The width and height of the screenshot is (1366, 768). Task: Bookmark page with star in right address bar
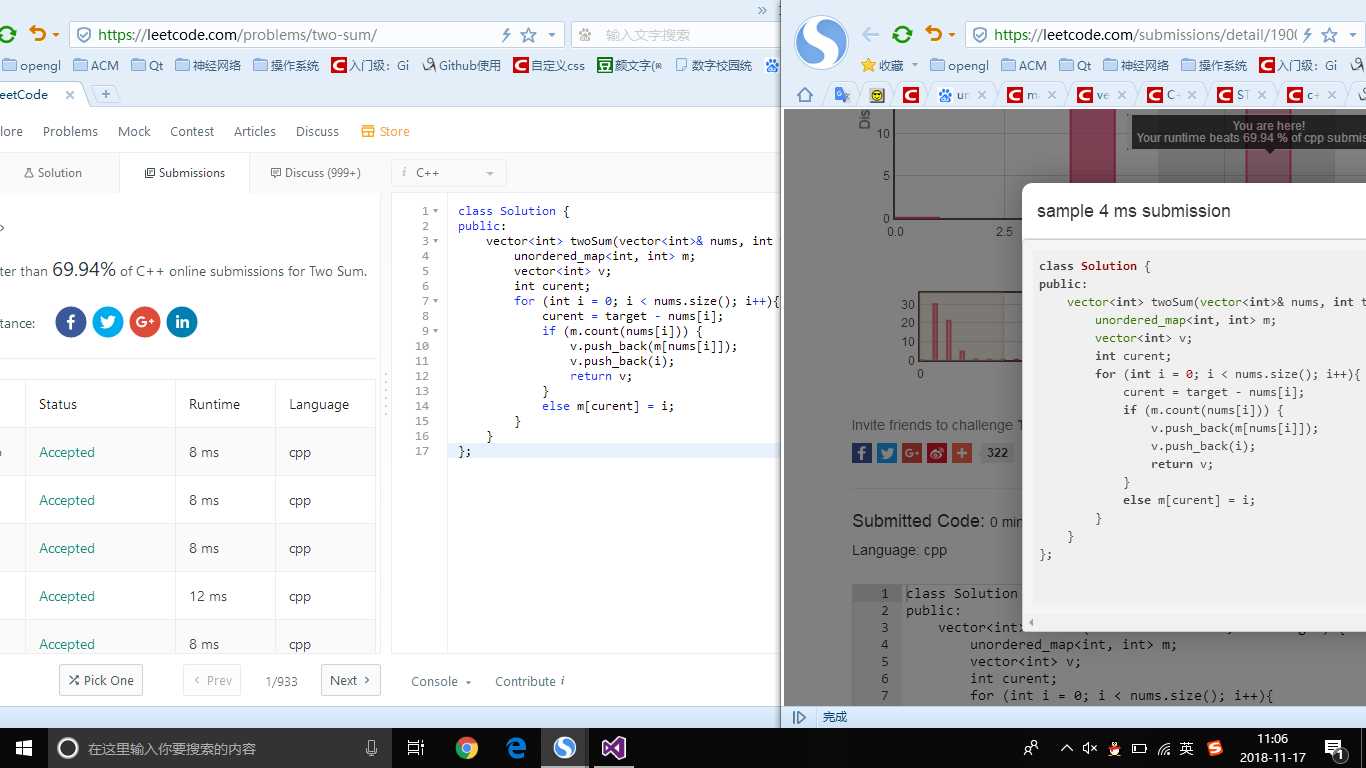pos(1329,35)
